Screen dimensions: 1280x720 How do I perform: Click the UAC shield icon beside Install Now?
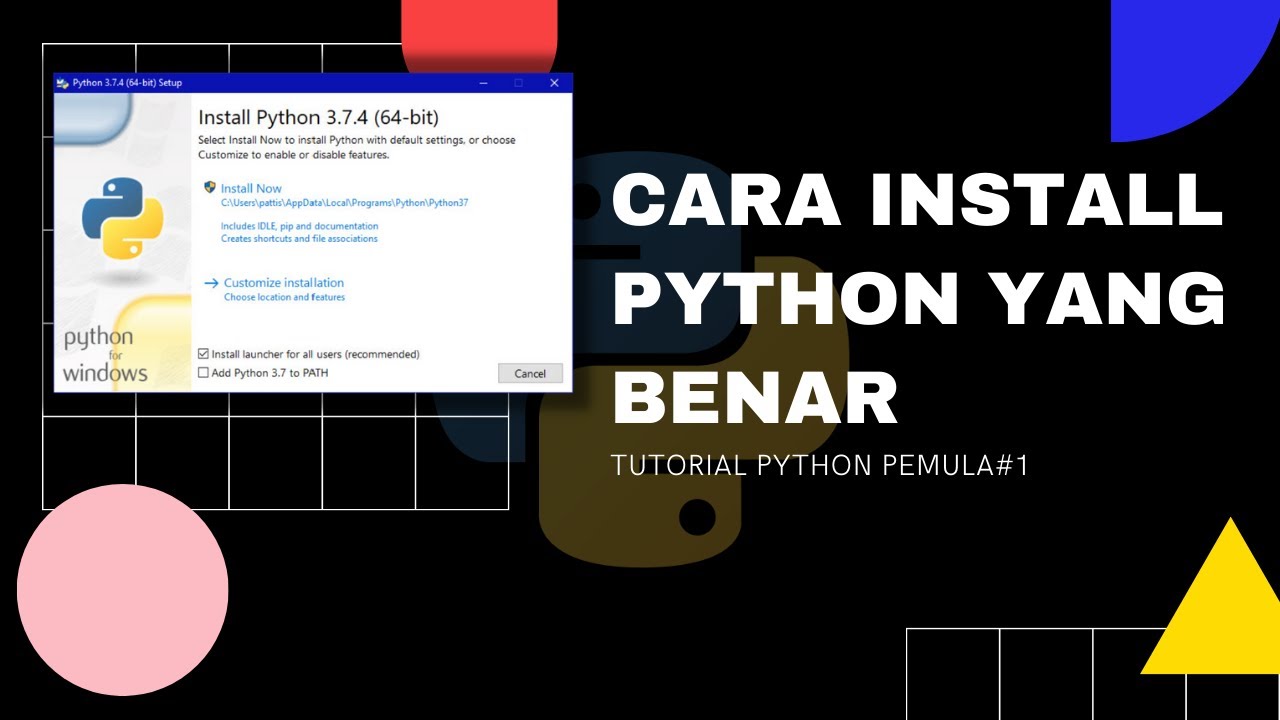[210, 187]
